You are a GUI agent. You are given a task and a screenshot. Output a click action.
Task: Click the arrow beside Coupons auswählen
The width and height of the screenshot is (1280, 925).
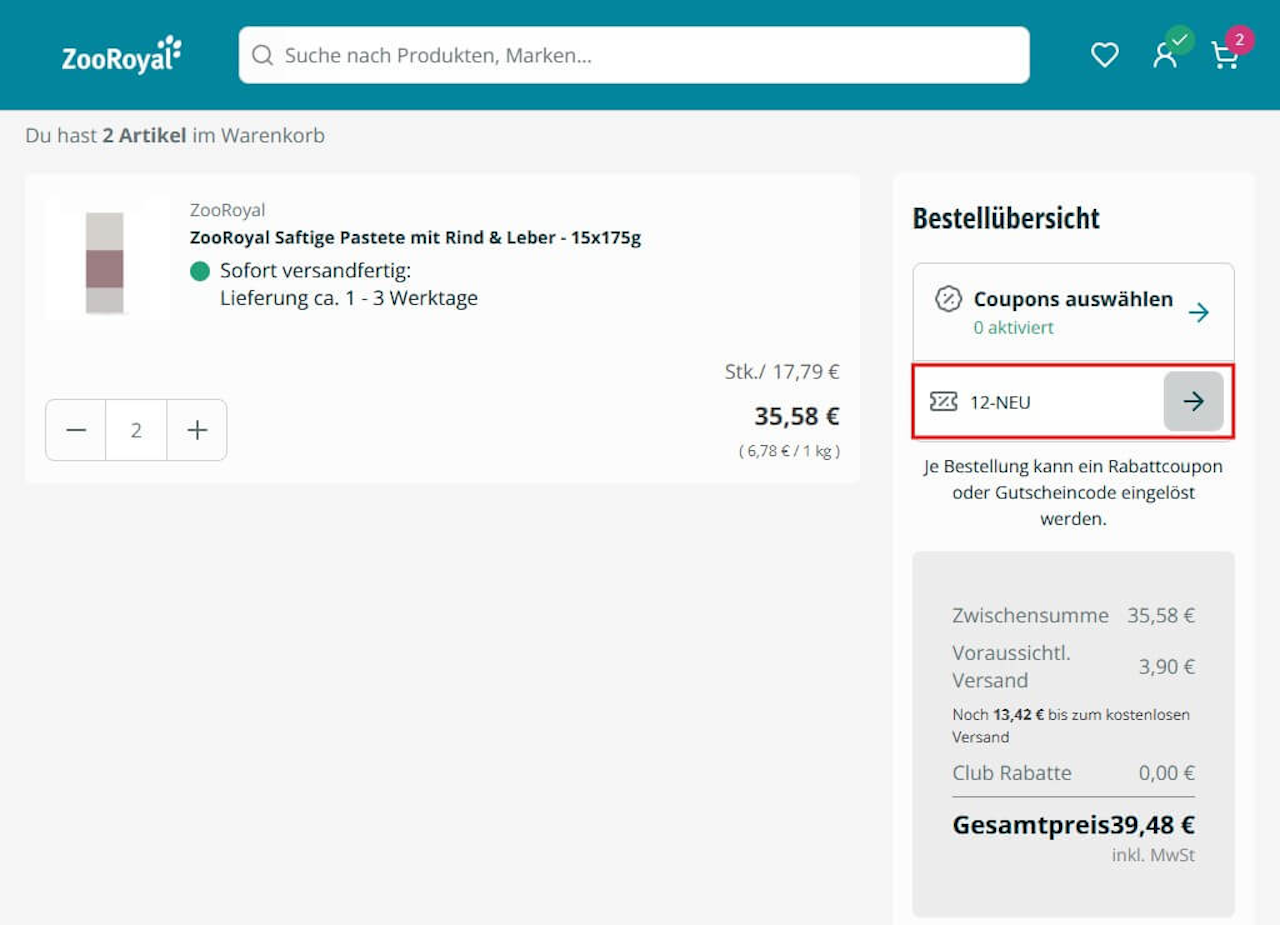pos(1199,313)
